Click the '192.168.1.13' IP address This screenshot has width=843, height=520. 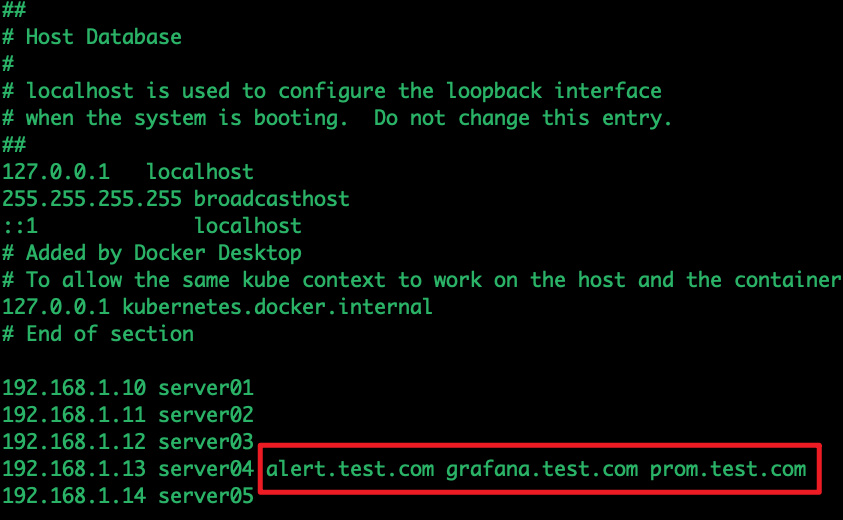click(x=74, y=468)
